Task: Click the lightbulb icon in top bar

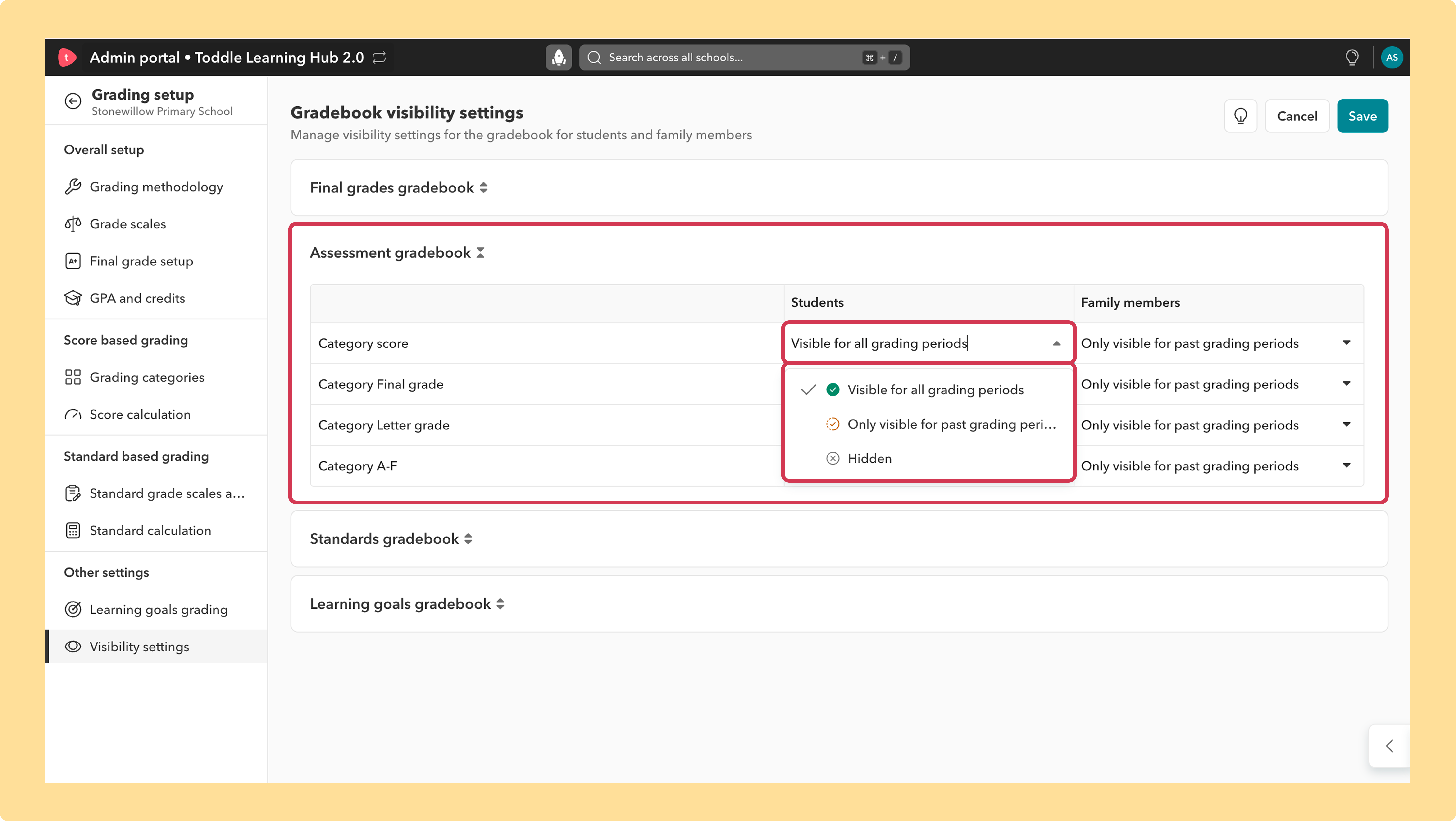Action: click(1352, 57)
